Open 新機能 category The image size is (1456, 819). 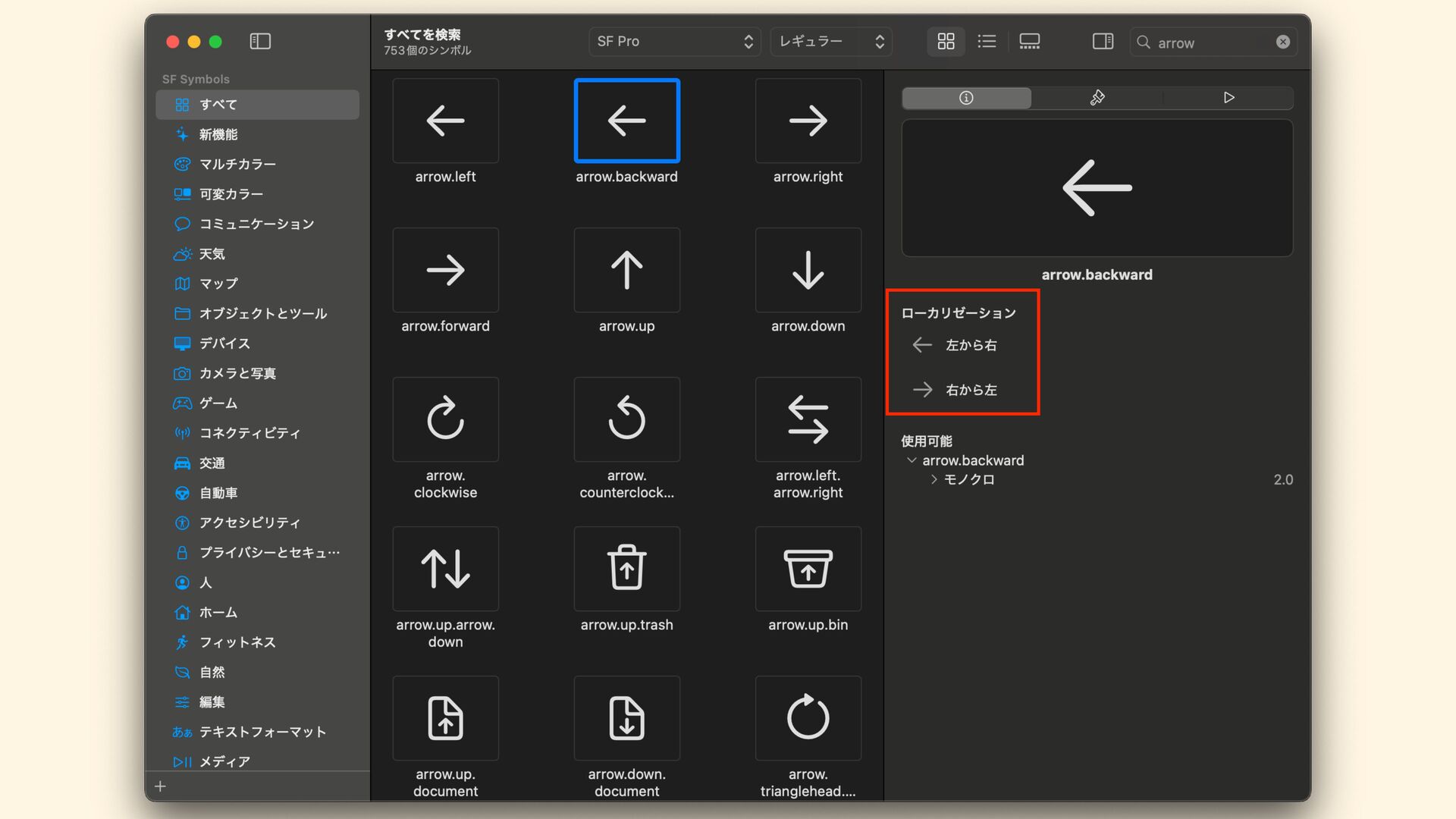click(x=257, y=134)
